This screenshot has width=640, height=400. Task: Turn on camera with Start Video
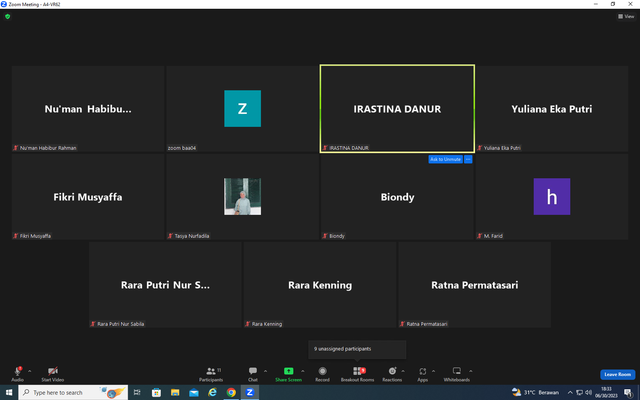53,374
